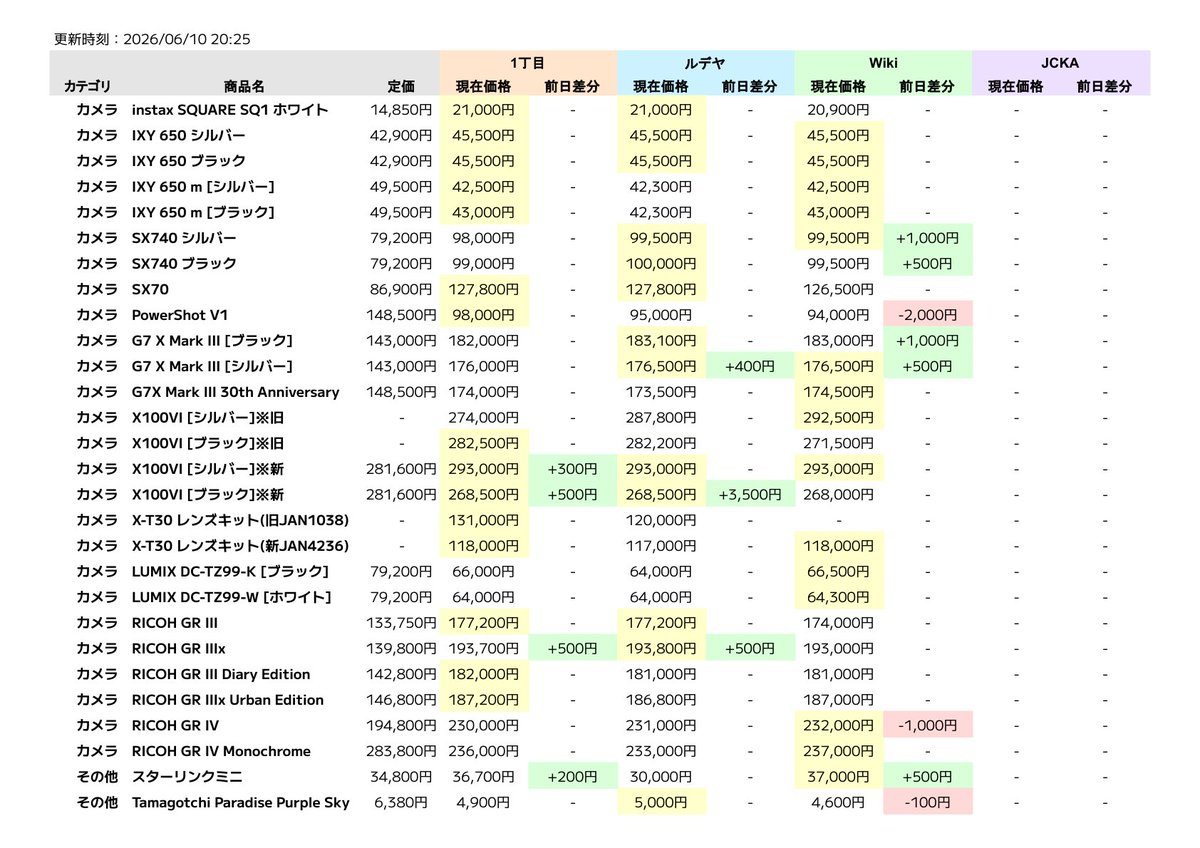1200x848 pixels.
Task: Select product name RICOH GR III Diary Edition
Action: [221, 674]
